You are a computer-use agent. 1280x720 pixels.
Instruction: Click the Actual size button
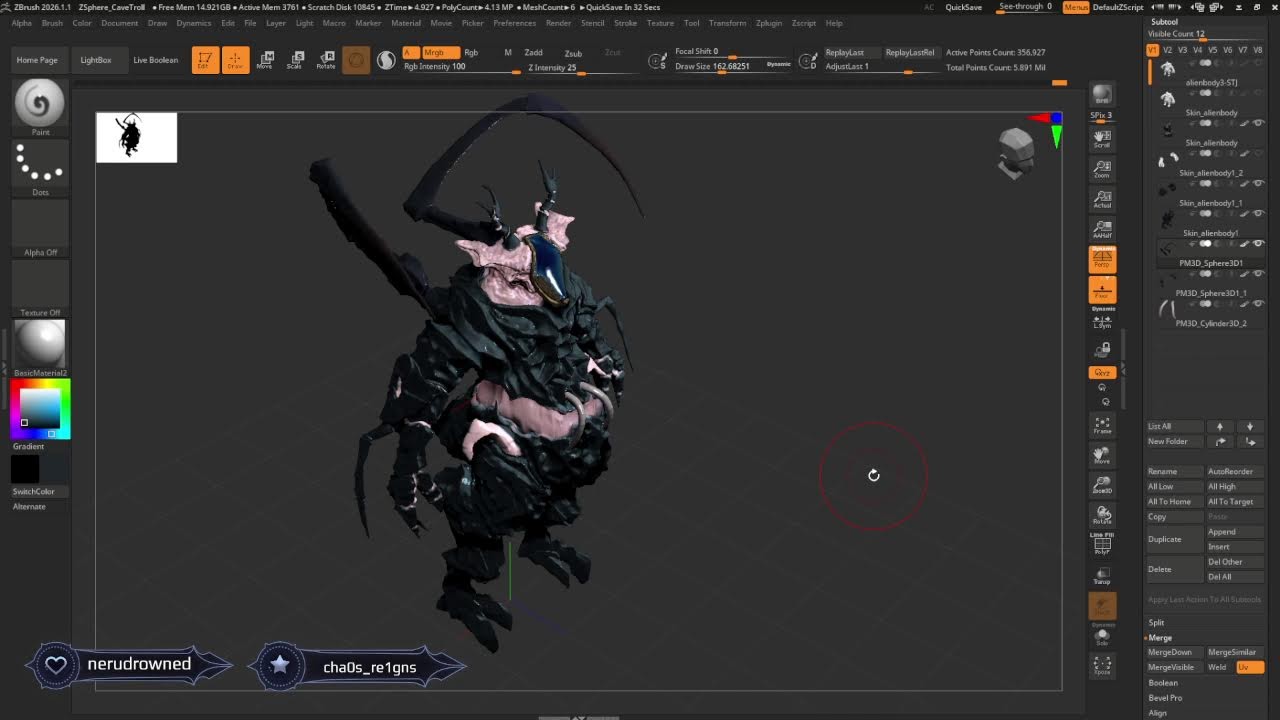pos(1102,199)
